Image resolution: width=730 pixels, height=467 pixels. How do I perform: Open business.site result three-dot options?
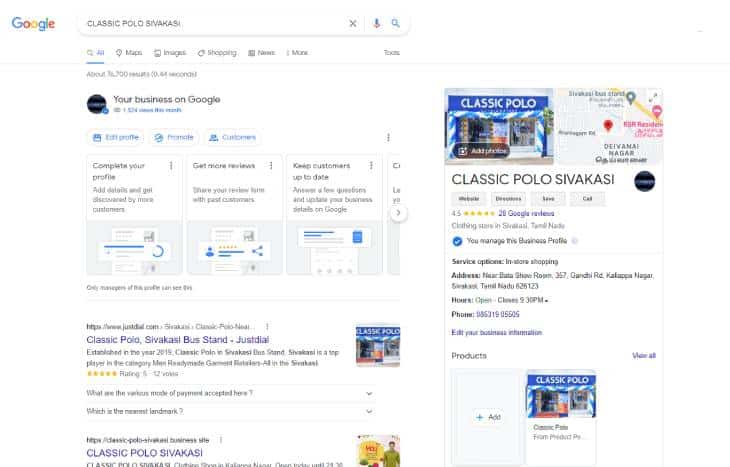point(221,440)
